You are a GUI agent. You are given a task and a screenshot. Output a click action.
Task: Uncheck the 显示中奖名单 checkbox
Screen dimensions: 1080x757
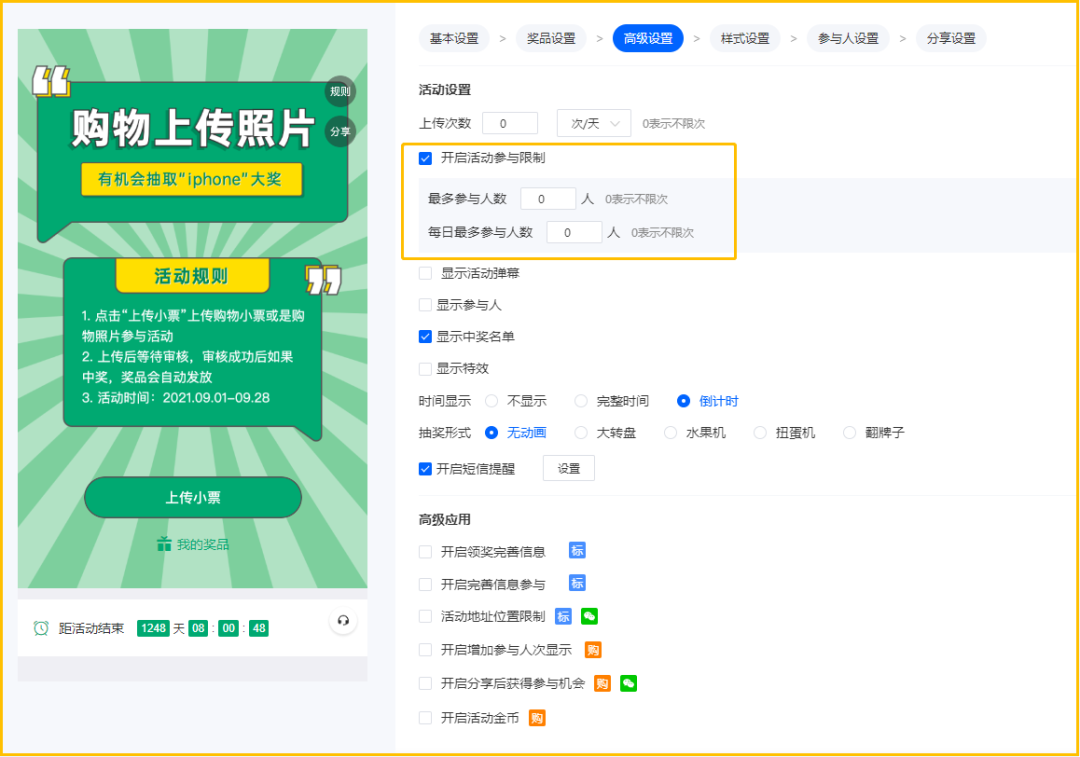(x=426, y=337)
